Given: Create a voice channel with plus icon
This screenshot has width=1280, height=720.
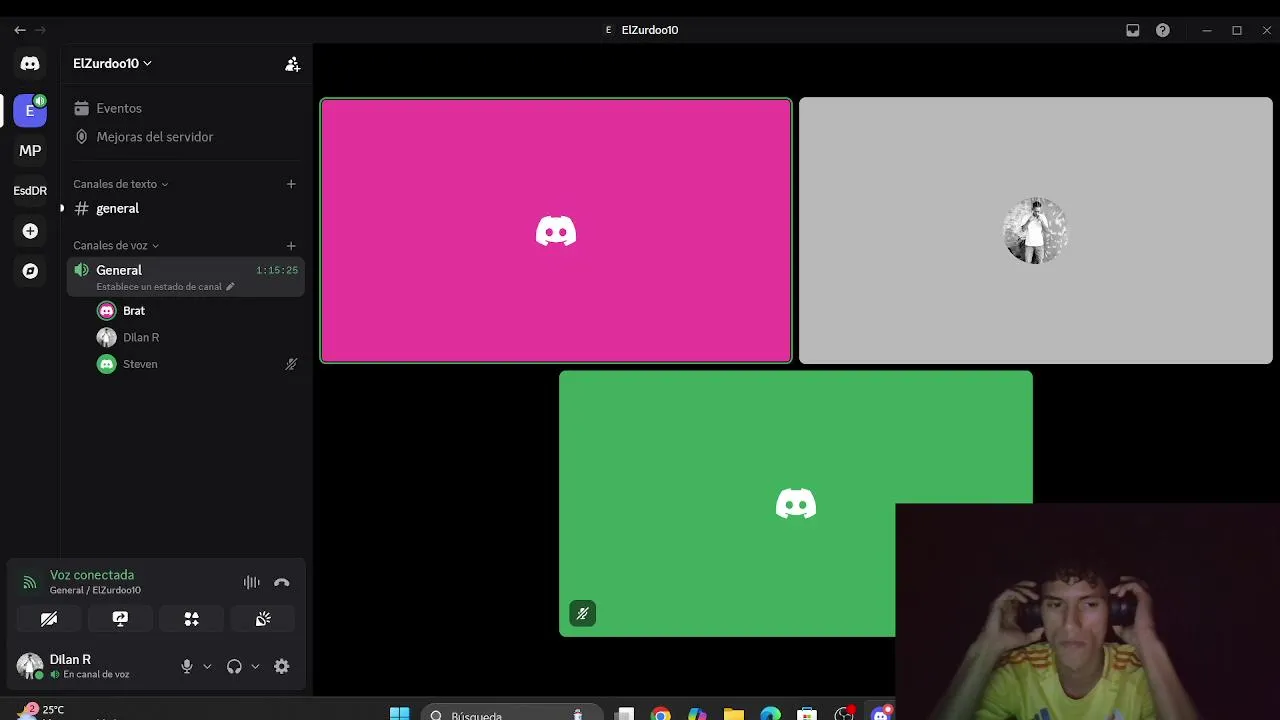Looking at the screenshot, I should (291, 246).
